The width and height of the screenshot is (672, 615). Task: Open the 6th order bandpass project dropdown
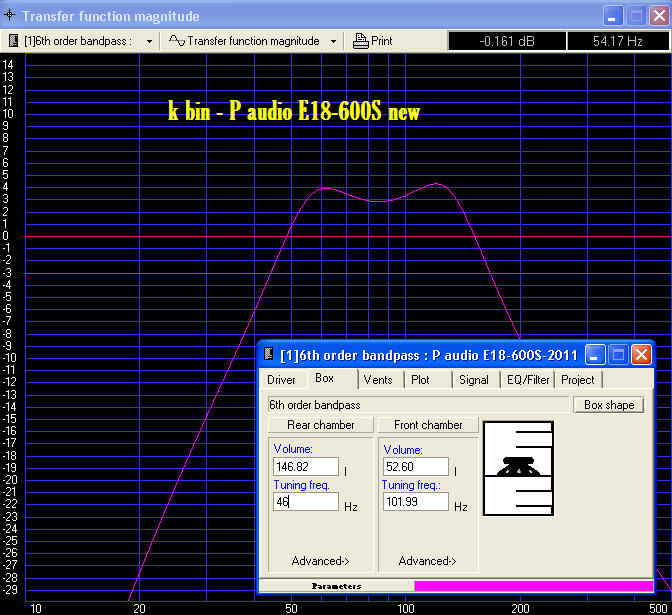149,42
